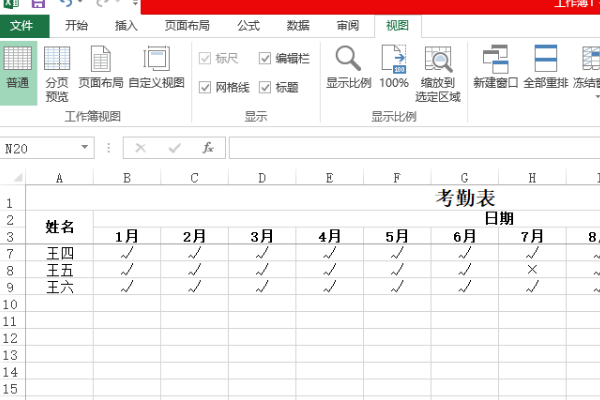600x400 pixels.
Task: Click the Cancel (X) formula bar button
Action: [x=140, y=148]
